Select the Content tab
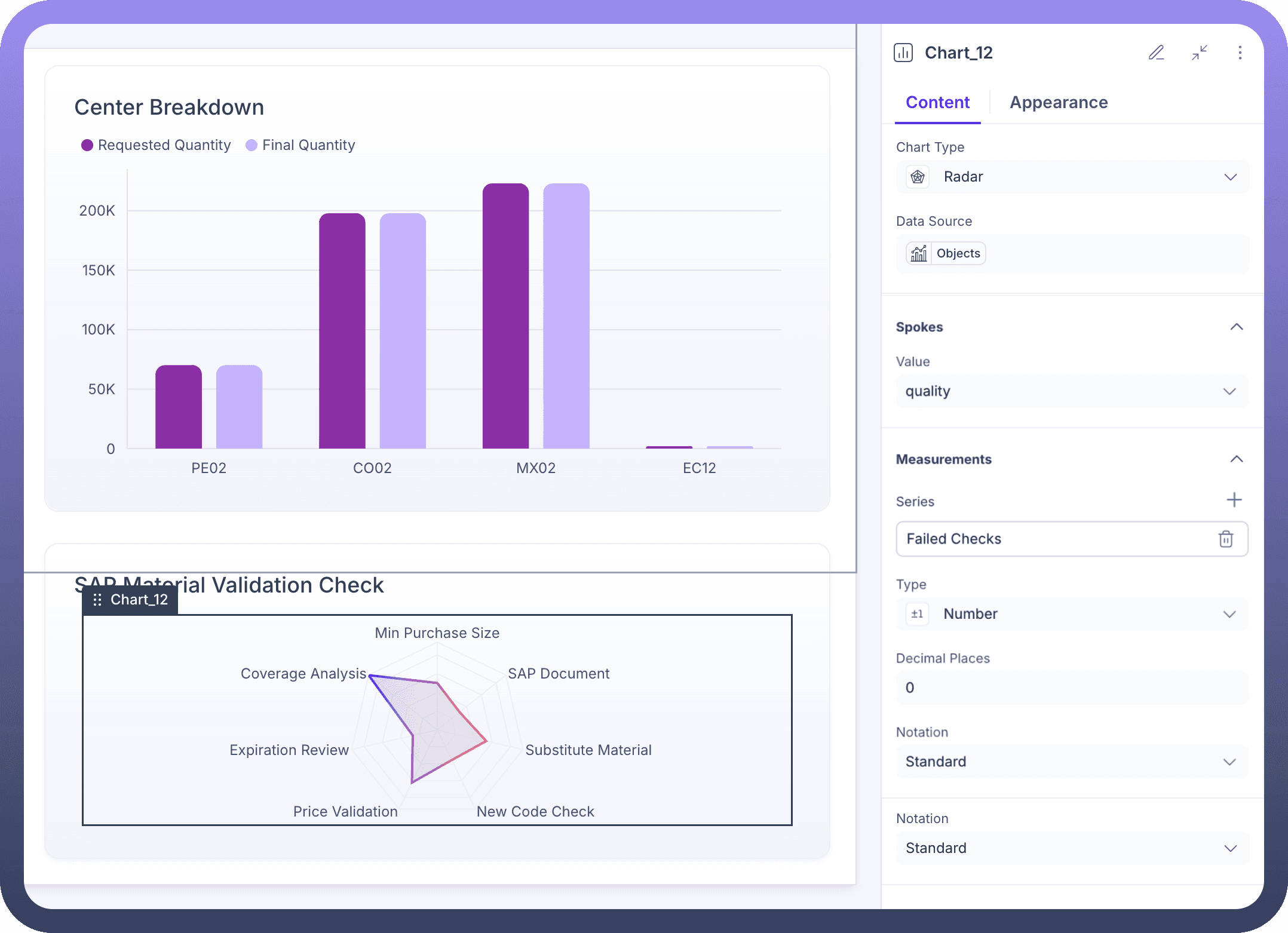 coord(937,103)
